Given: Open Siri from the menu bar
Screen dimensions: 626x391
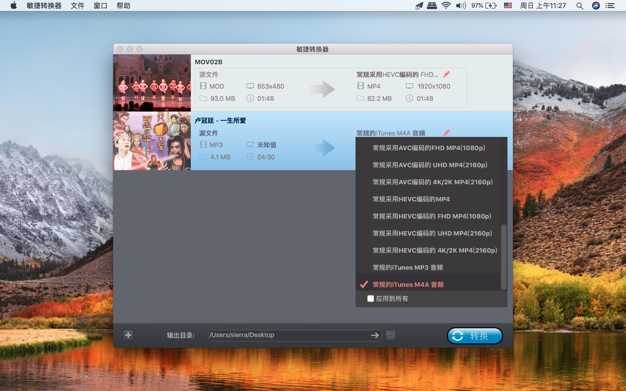Looking at the screenshot, I should point(596,6).
